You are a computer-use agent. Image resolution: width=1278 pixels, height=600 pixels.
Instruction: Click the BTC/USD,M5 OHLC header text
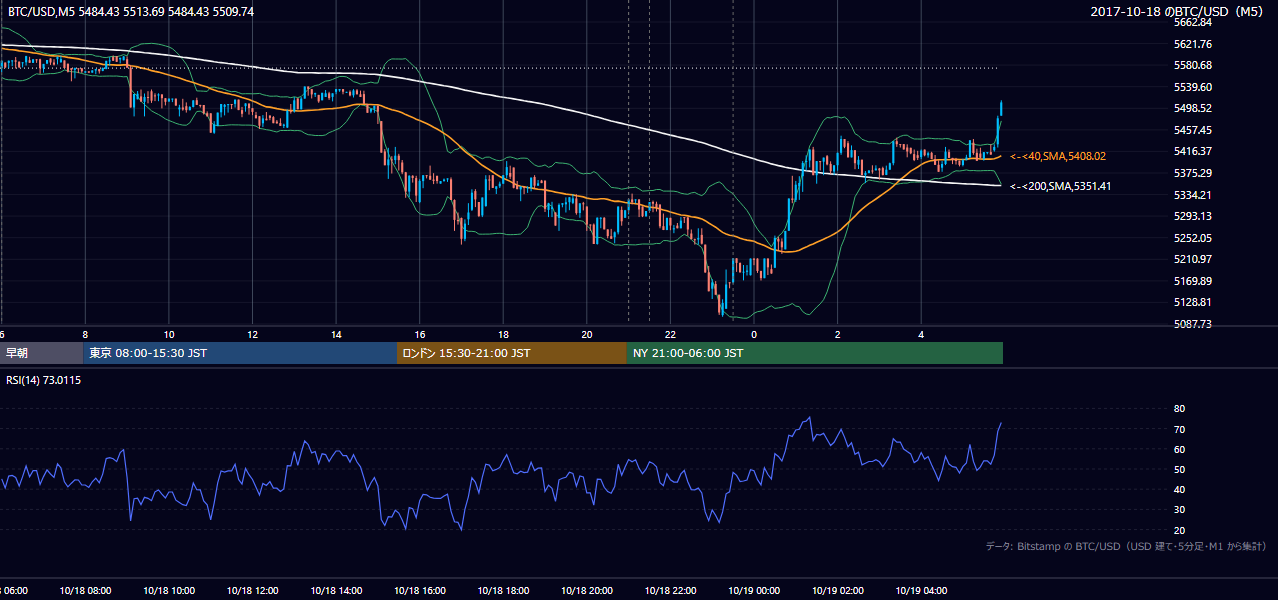pyautogui.click(x=129, y=11)
